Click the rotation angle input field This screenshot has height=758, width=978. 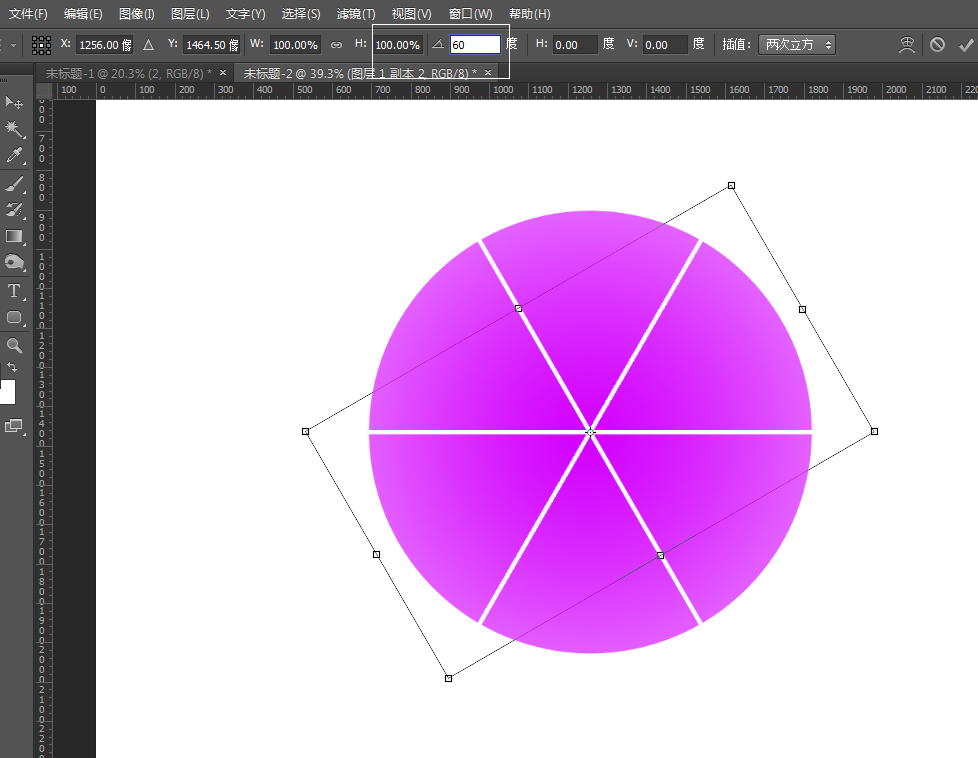[474, 45]
